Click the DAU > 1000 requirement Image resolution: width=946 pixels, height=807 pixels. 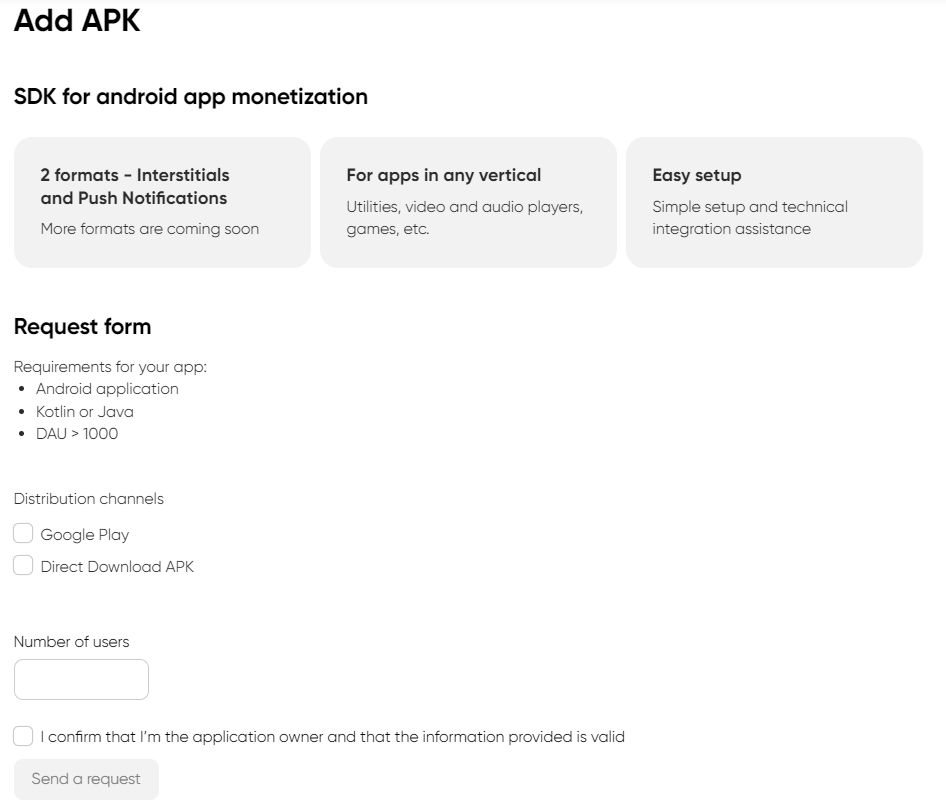point(76,434)
